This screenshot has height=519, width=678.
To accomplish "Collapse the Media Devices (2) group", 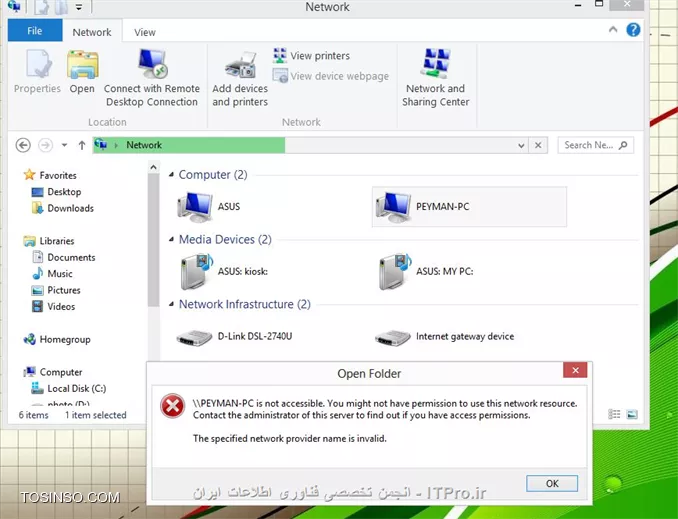I will point(171,239).
